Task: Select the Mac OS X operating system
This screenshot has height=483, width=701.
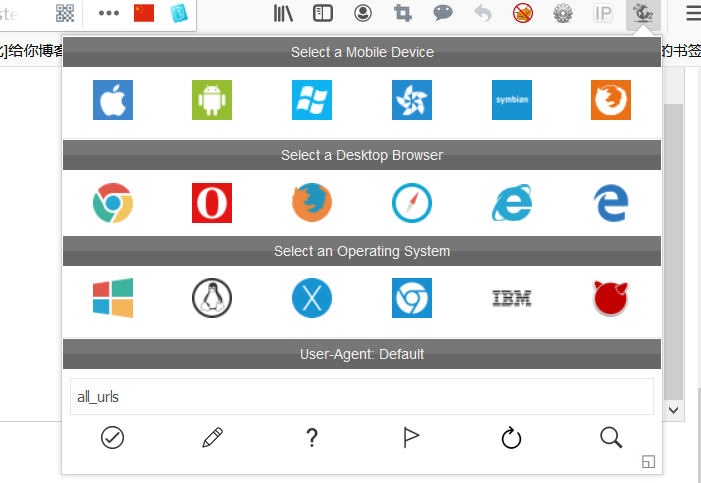Action: click(x=312, y=298)
